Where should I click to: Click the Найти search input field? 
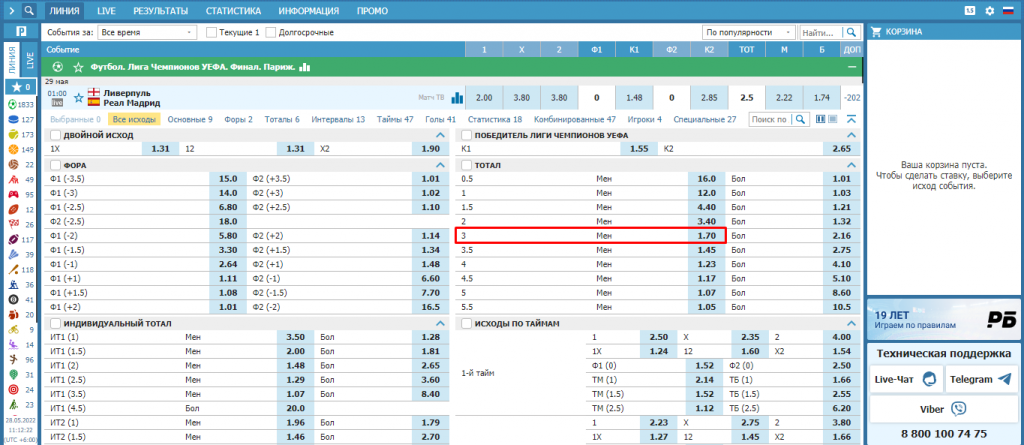(x=820, y=32)
